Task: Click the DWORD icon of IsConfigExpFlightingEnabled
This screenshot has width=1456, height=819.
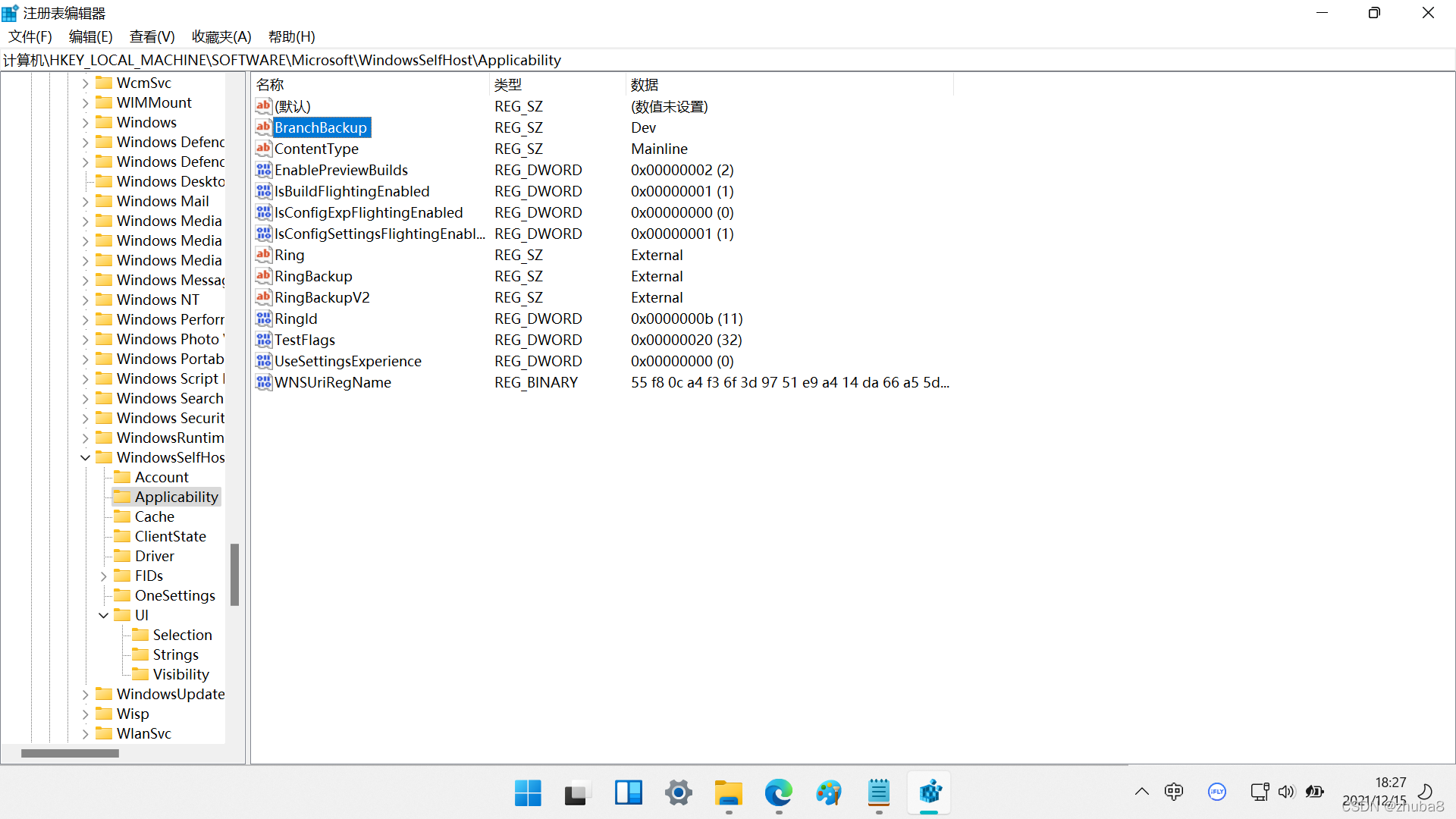Action: coord(263,212)
